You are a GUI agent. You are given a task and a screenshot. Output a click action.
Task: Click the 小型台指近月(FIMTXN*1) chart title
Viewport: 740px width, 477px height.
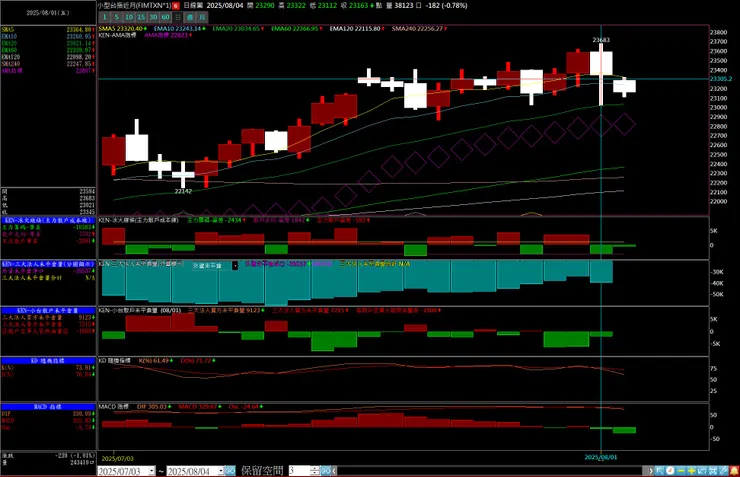tap(135, 6)
